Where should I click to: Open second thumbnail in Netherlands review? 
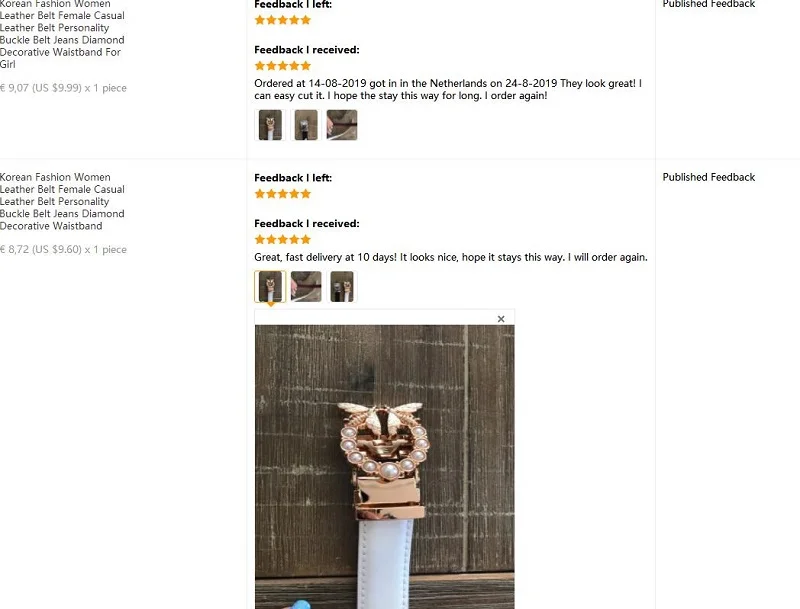coord(306,125)
